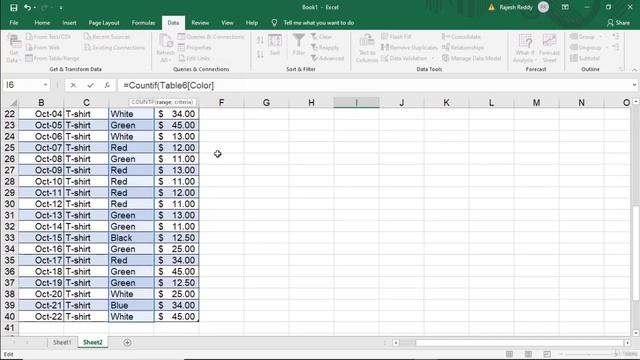Click the Save icon in quick access toolbar
The image size is (640, 360).
(13, 7)
